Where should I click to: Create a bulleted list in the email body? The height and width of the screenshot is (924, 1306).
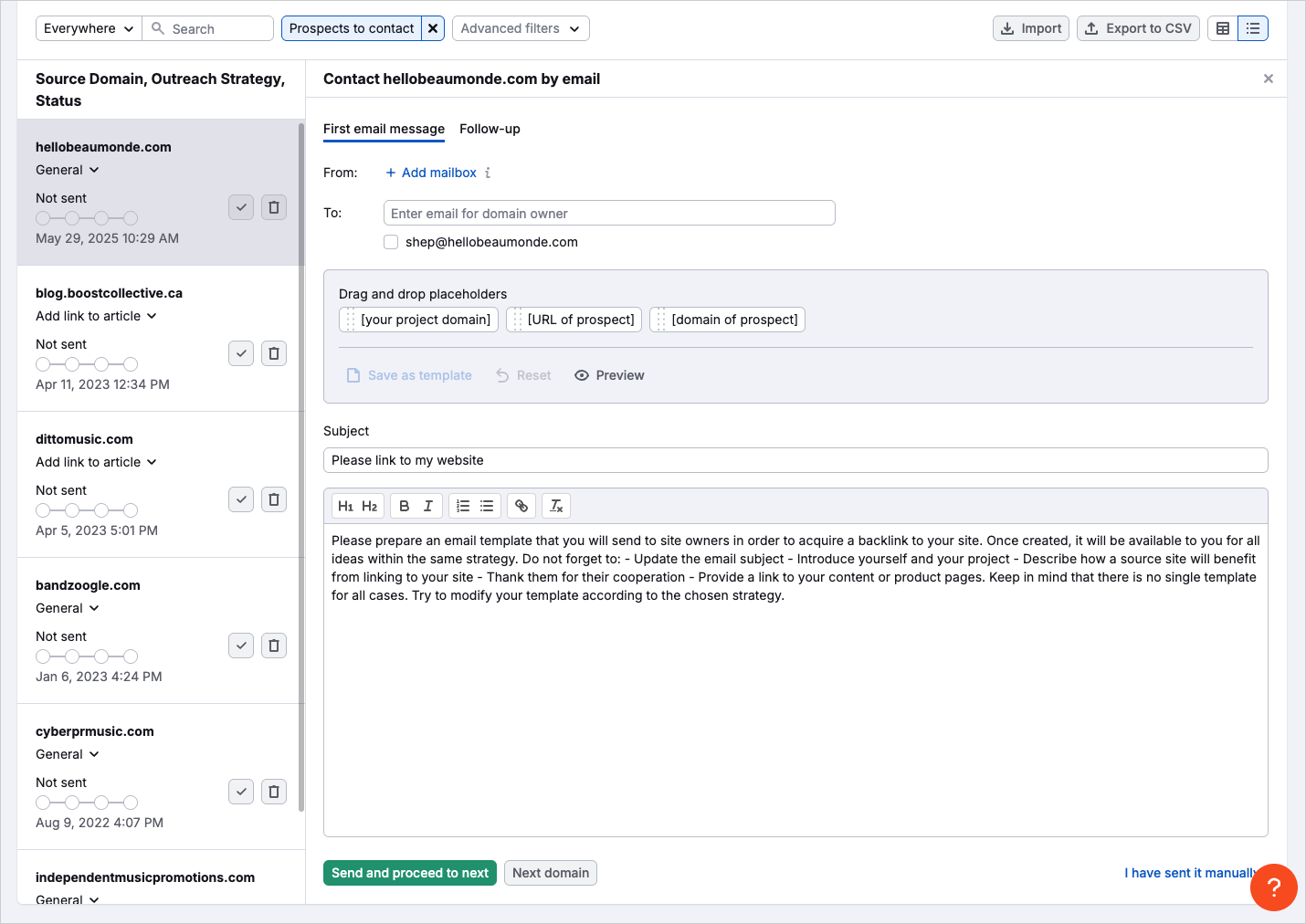486,505
